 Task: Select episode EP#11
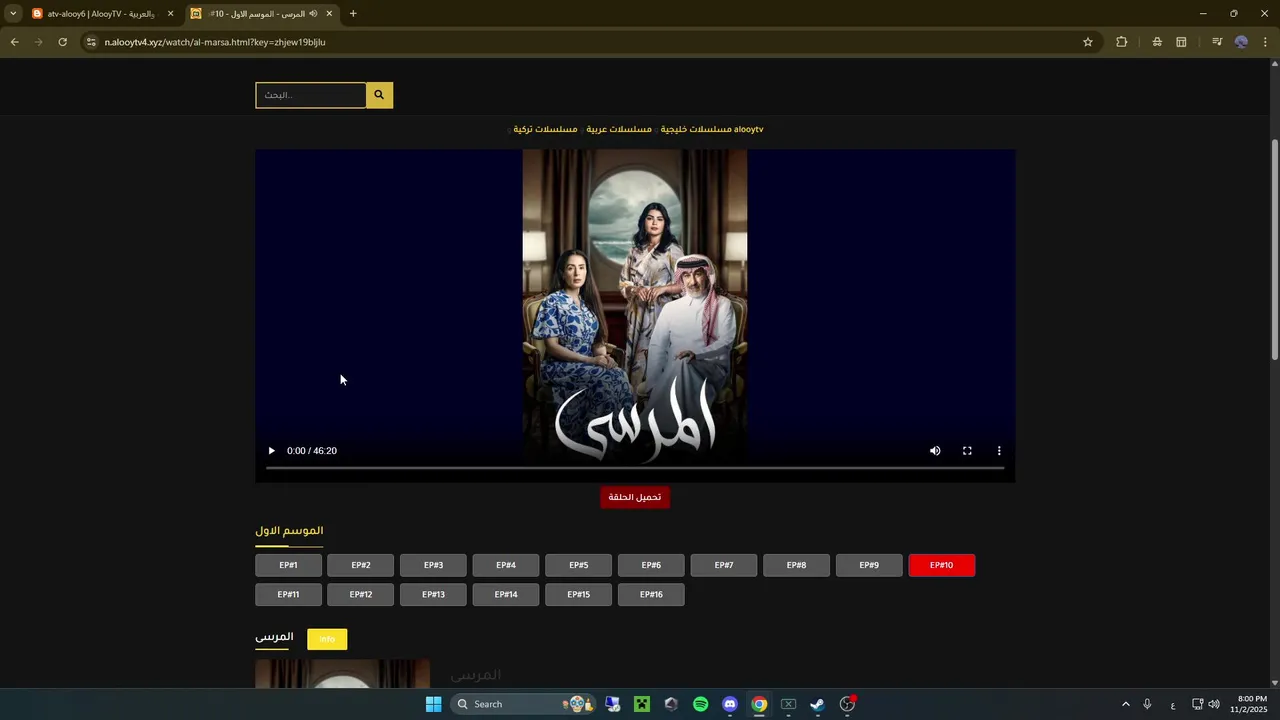288,594
